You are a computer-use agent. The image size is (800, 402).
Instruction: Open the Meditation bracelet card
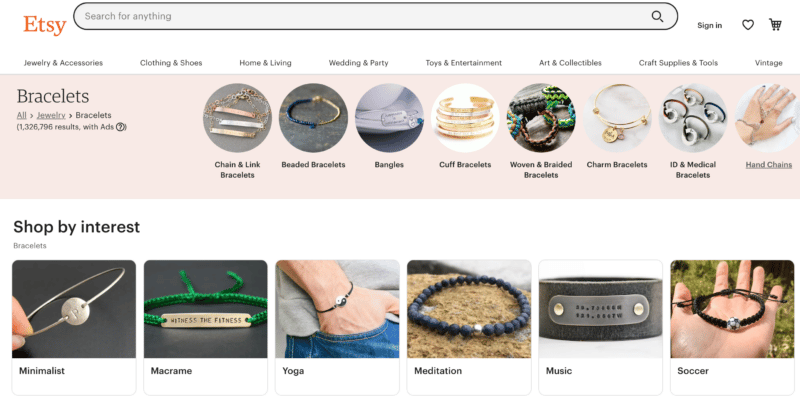[x=469, y=328]
